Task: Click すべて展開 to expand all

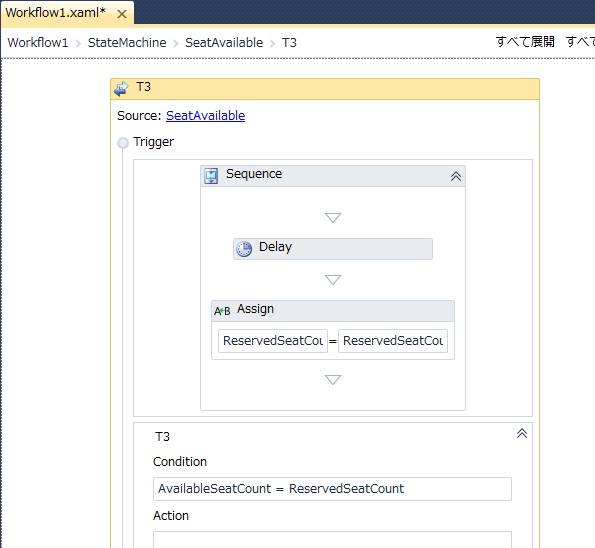Action: click(x=525, y=42)
